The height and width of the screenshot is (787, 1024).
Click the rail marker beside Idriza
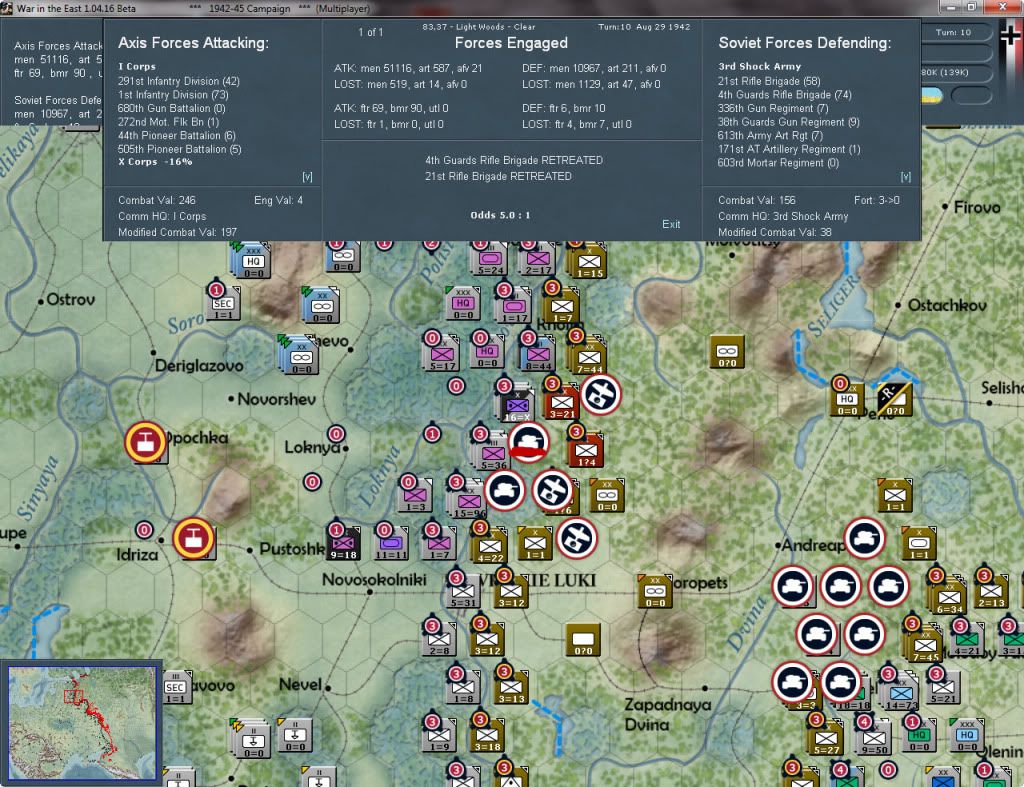(193, 538)
